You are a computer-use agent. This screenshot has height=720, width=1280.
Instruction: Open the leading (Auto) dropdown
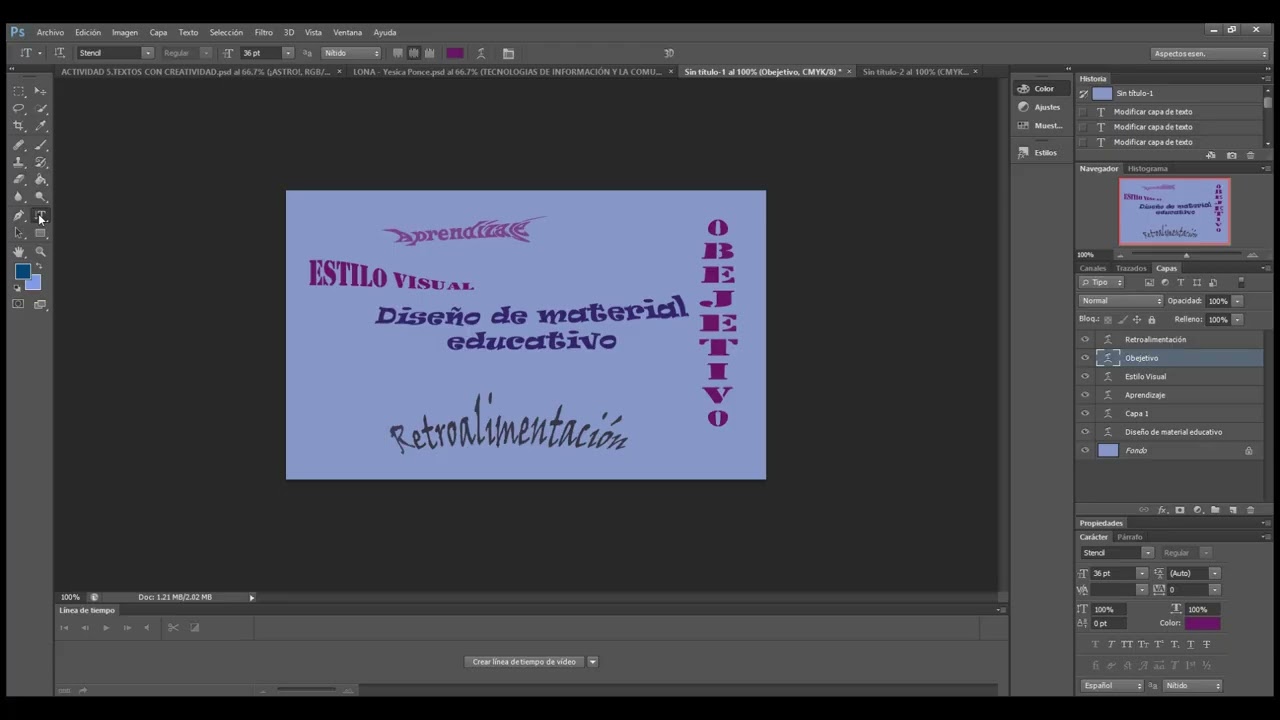click(x=1214, y=573)
